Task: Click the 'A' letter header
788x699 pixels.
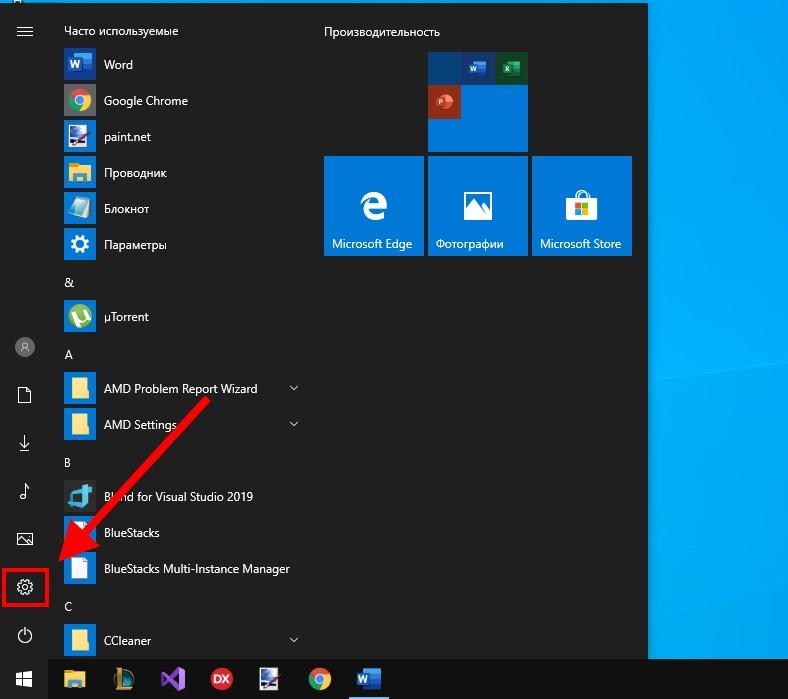Action: click(x=69, y=355)
